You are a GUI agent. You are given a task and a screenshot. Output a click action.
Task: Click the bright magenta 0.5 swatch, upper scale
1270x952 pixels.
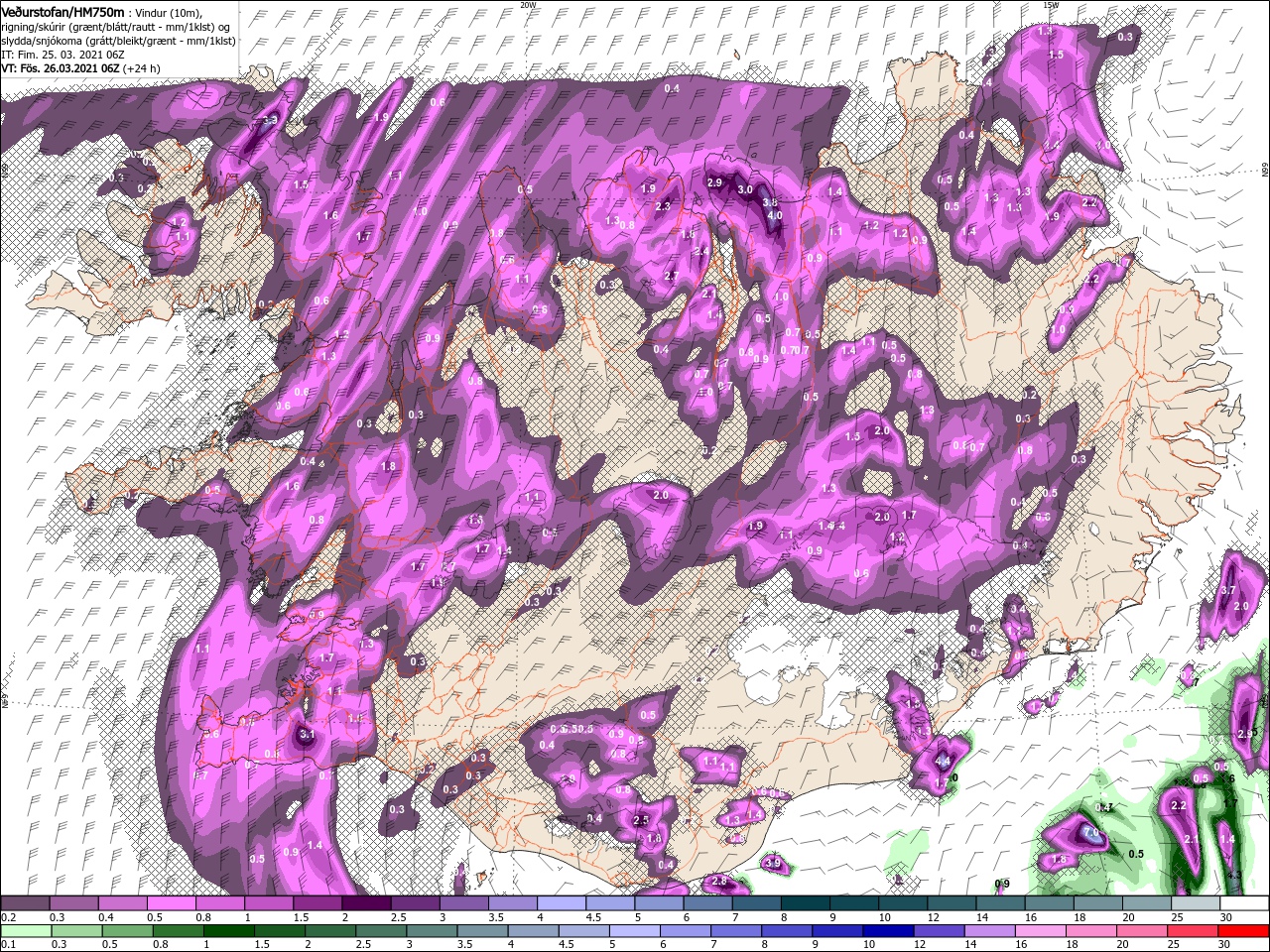(171, 903)
